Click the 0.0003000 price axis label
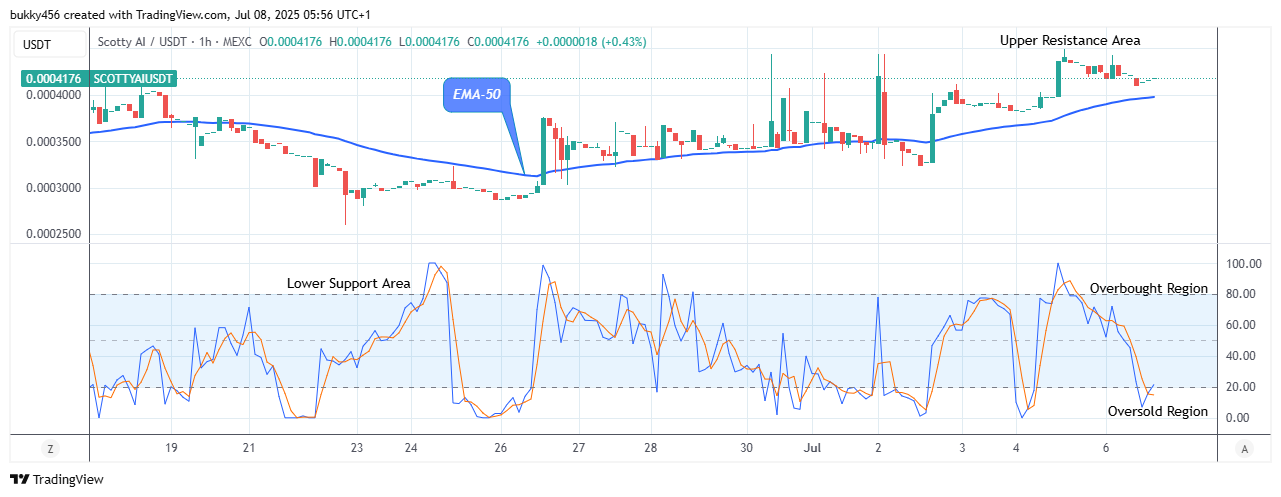Image resolution: width=1281 pixels, height=497 pixels. [x=54, y=188]
